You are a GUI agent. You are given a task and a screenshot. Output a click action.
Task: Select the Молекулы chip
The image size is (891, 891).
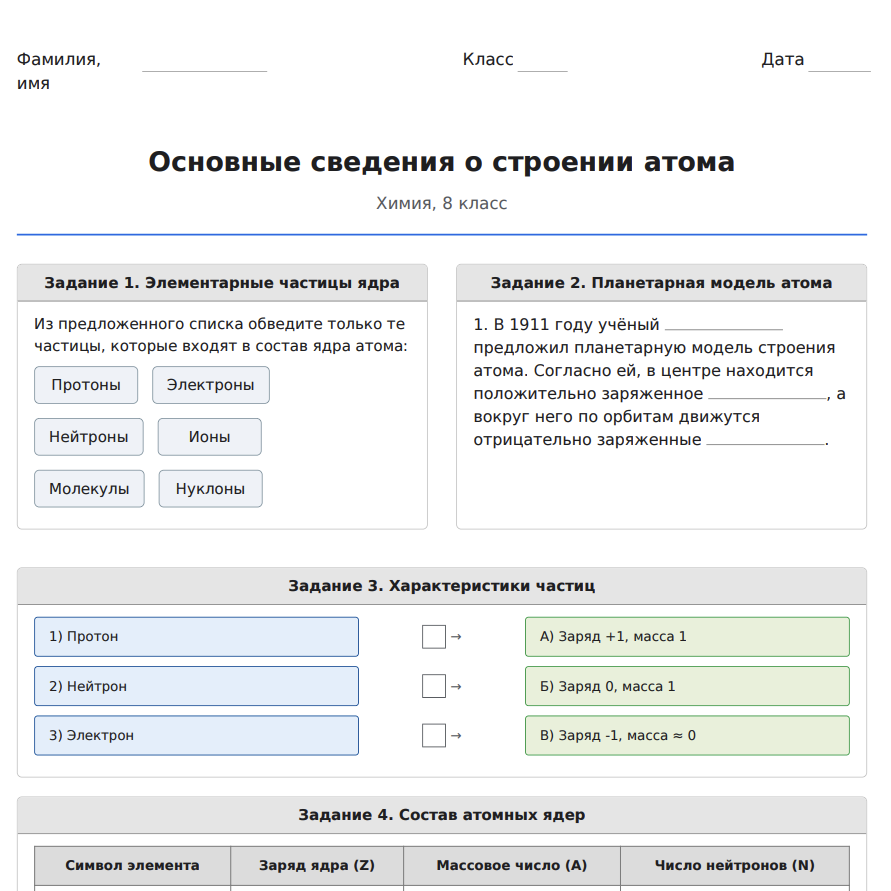pos(89,489)
